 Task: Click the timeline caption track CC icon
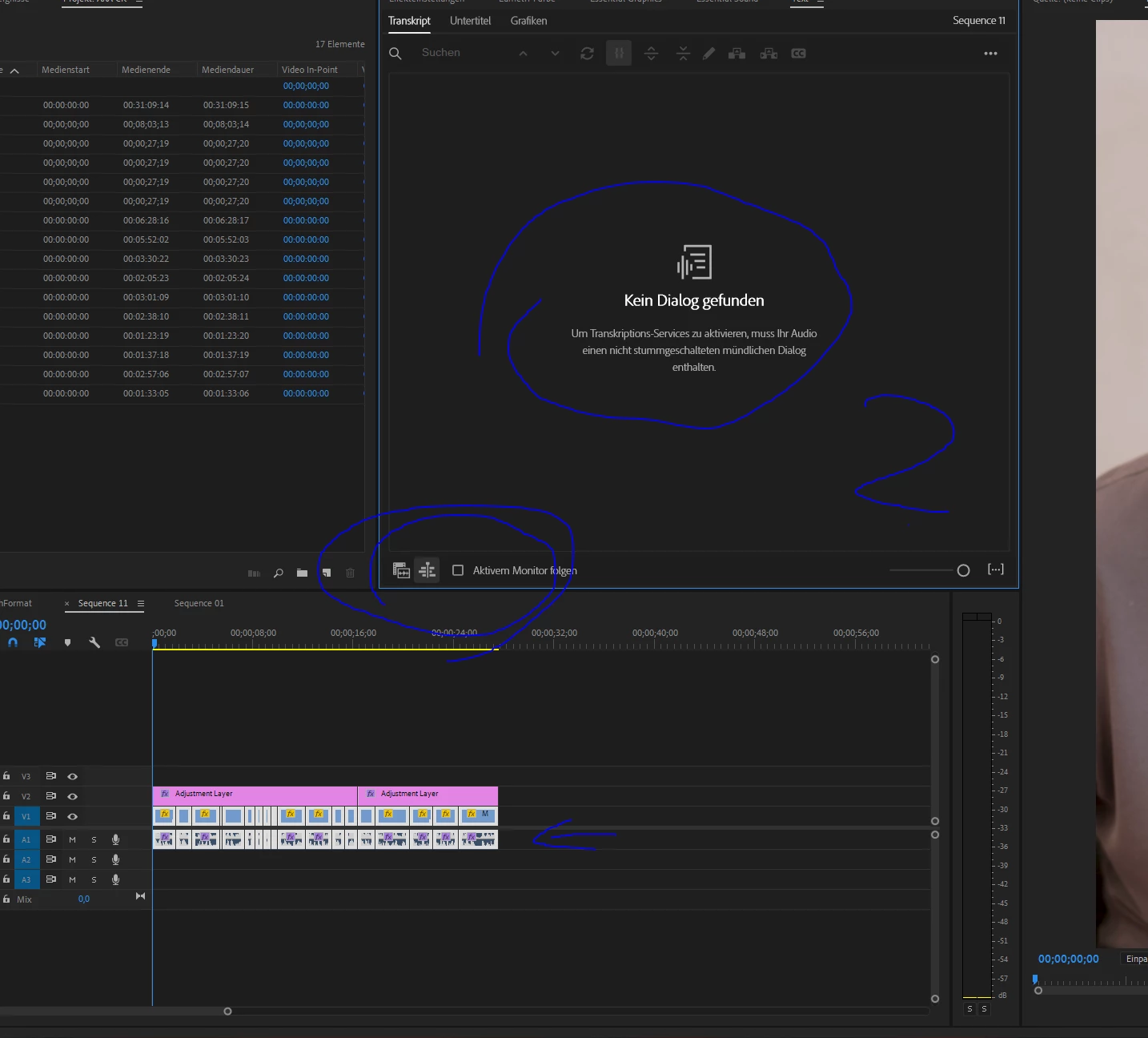coord(122,642)
